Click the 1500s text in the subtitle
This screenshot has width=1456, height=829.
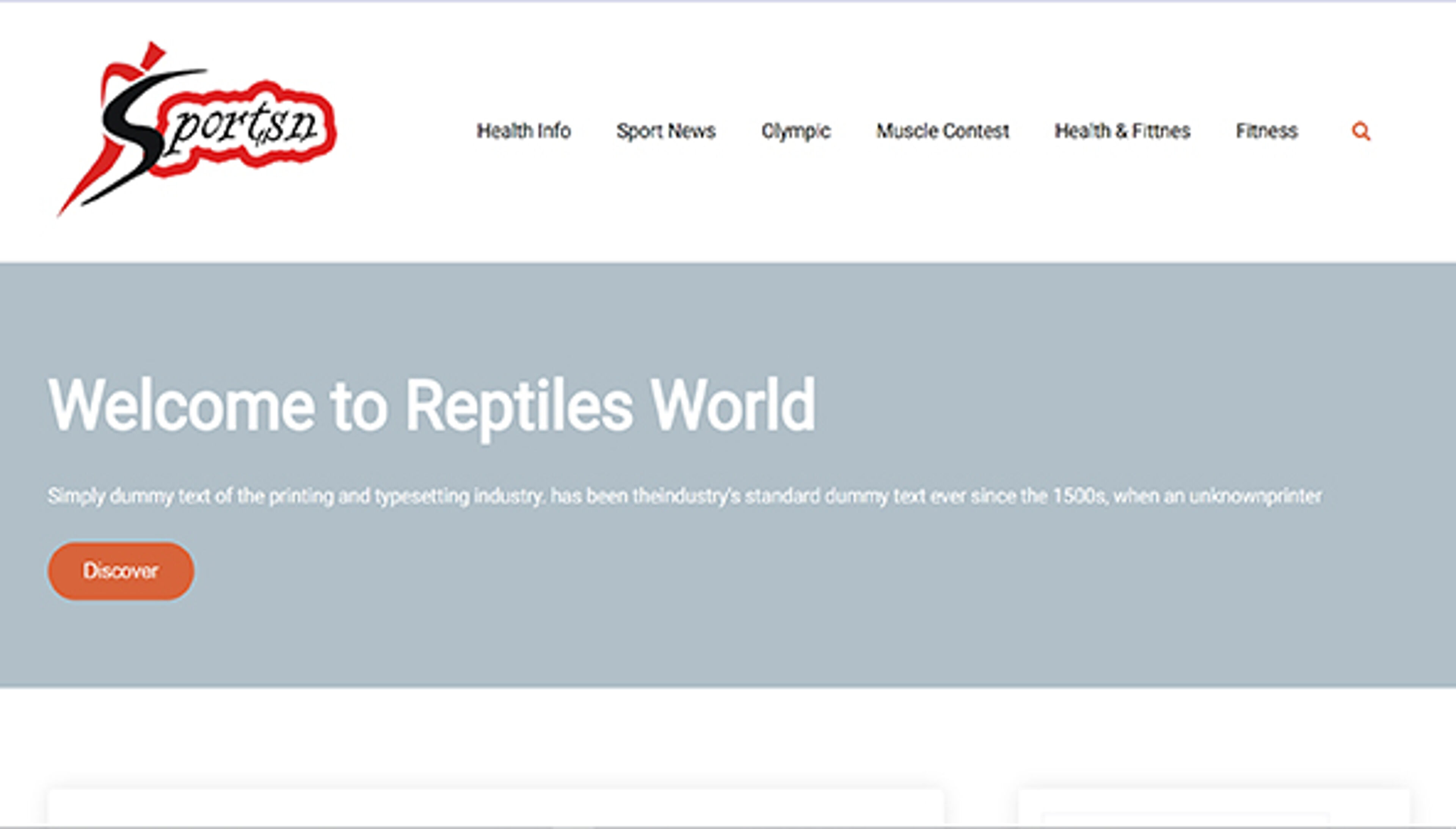coord(1079,496)
